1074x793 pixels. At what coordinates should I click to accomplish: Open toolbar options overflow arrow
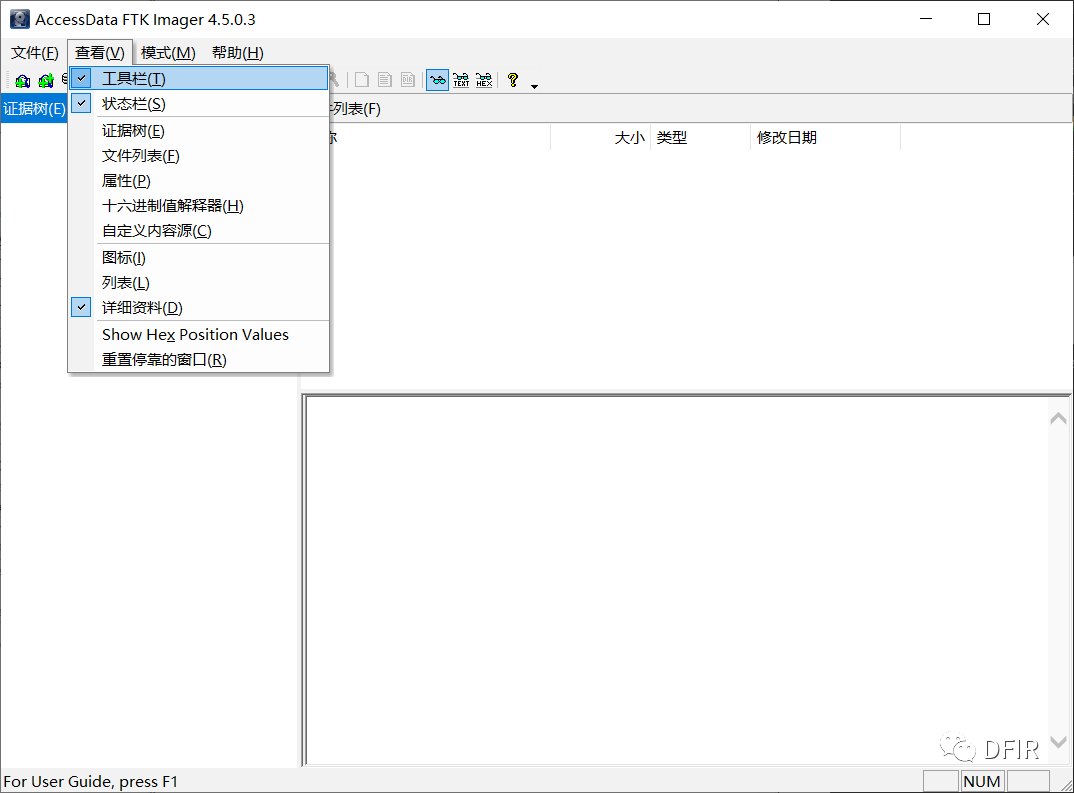coord(534,86)
